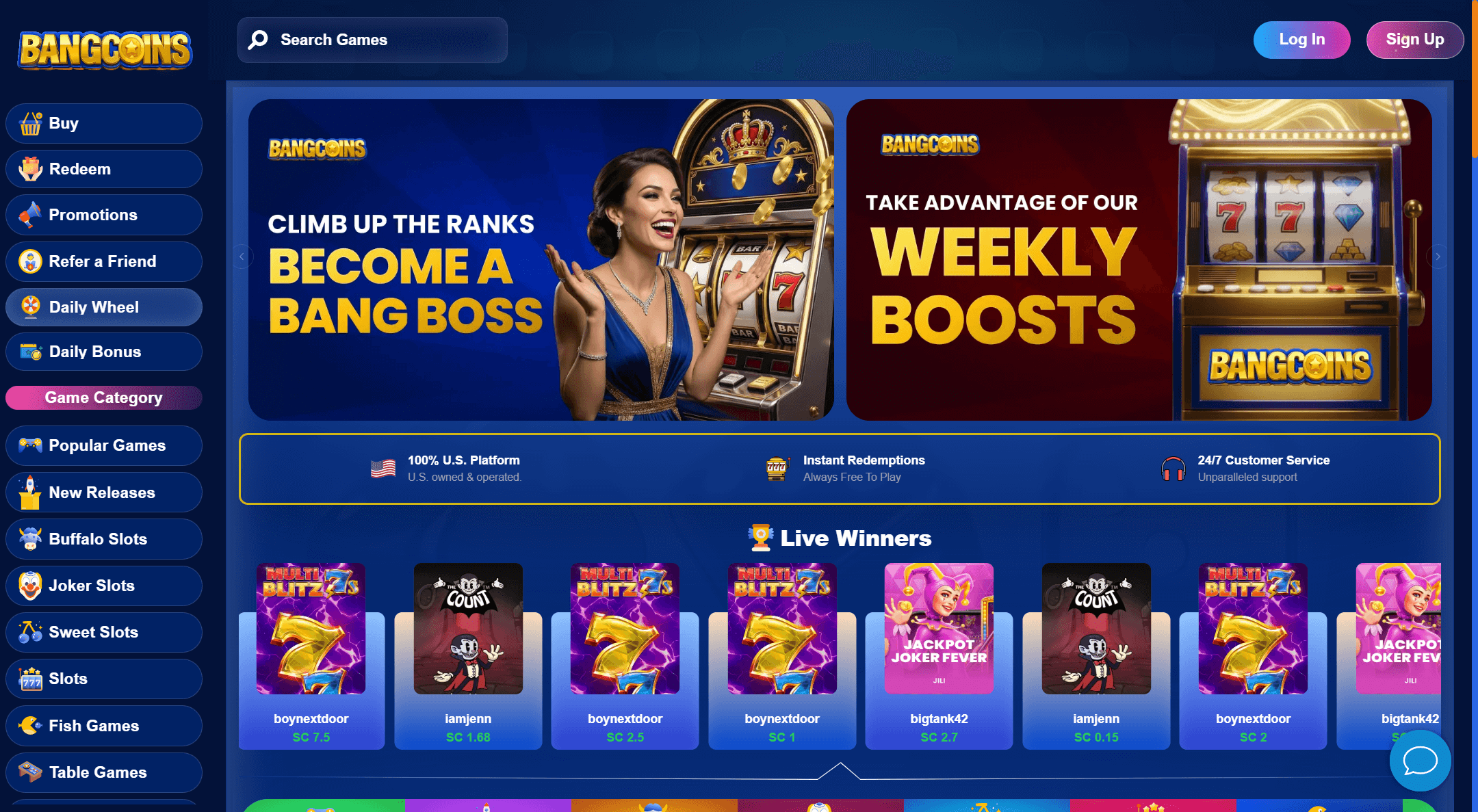Click the Log In button
Screen dimensions: 1478x812
1301,40
